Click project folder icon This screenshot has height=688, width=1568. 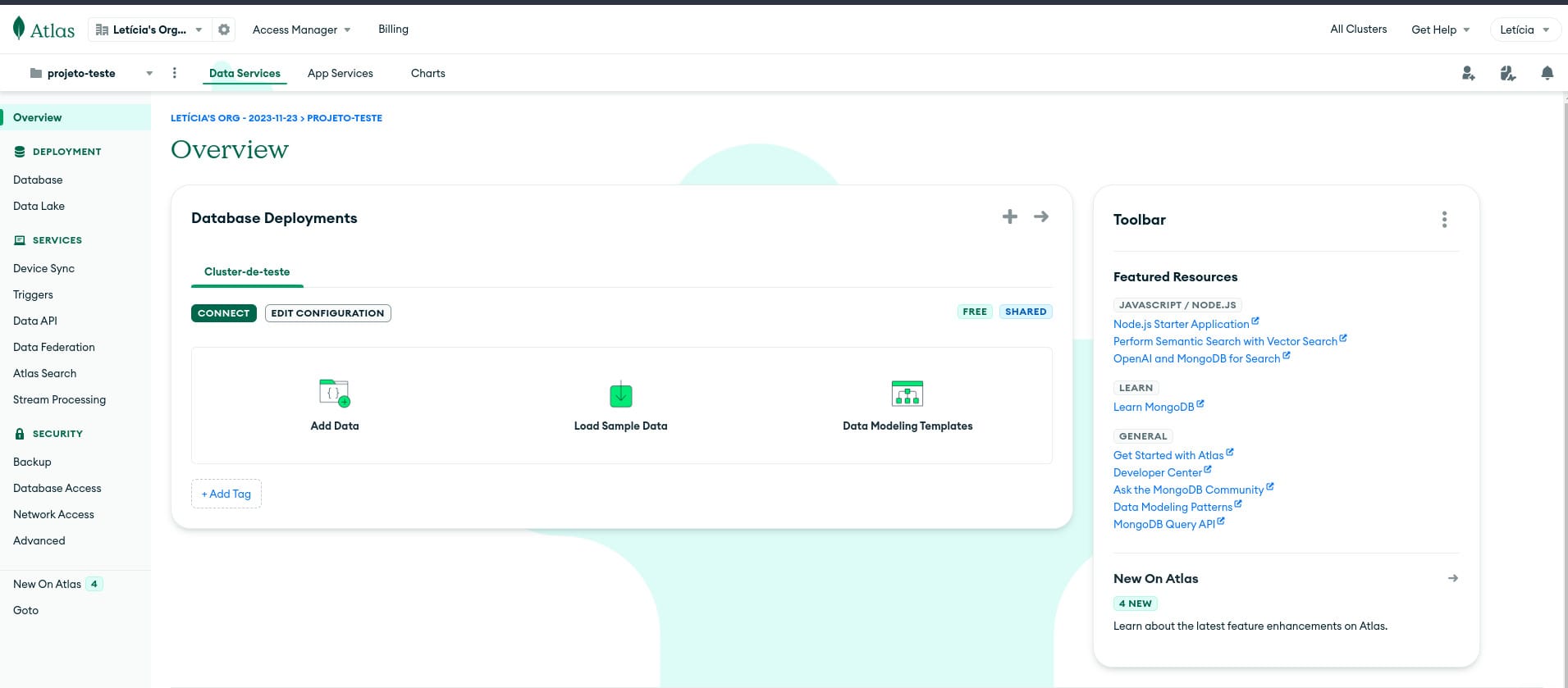pos(35,73)
